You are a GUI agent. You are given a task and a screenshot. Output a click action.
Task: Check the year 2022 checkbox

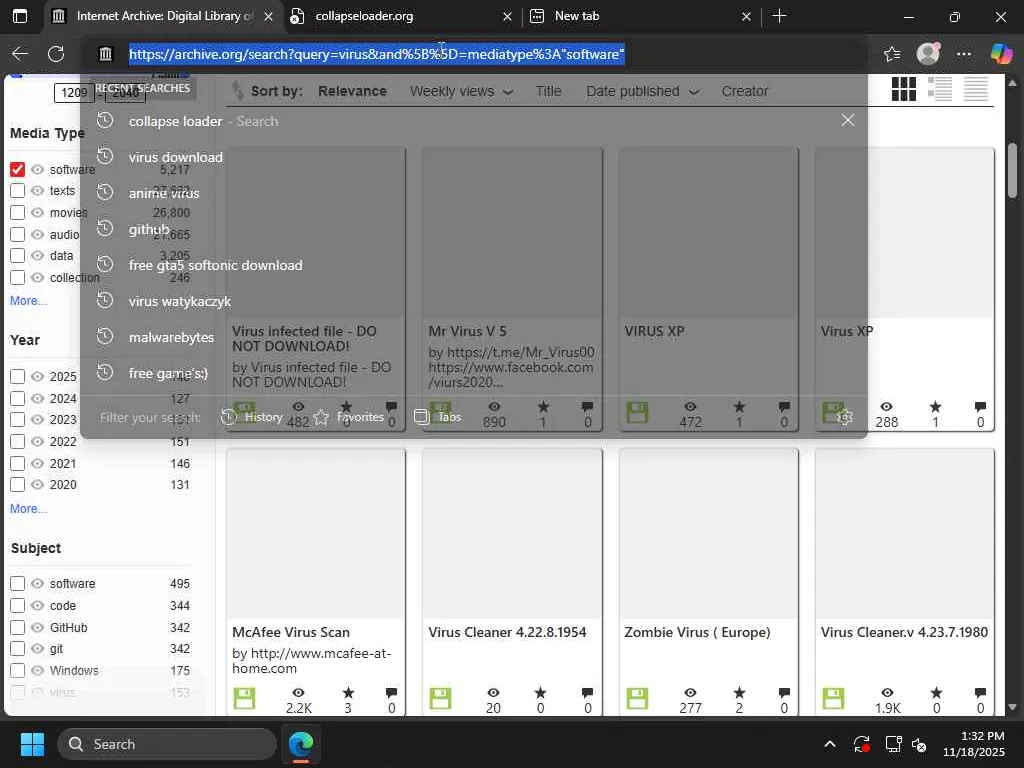click(18, 441)
